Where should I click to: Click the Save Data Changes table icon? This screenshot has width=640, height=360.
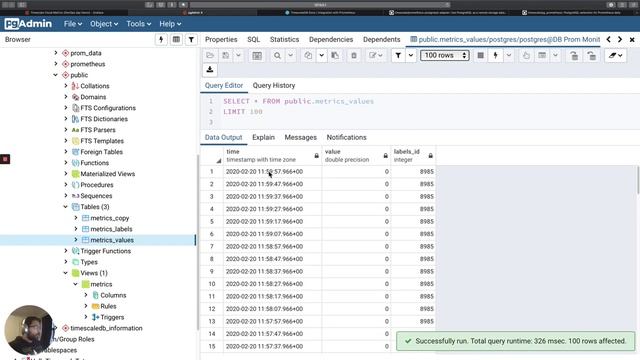pyautogui.click(x=257, y=56)
